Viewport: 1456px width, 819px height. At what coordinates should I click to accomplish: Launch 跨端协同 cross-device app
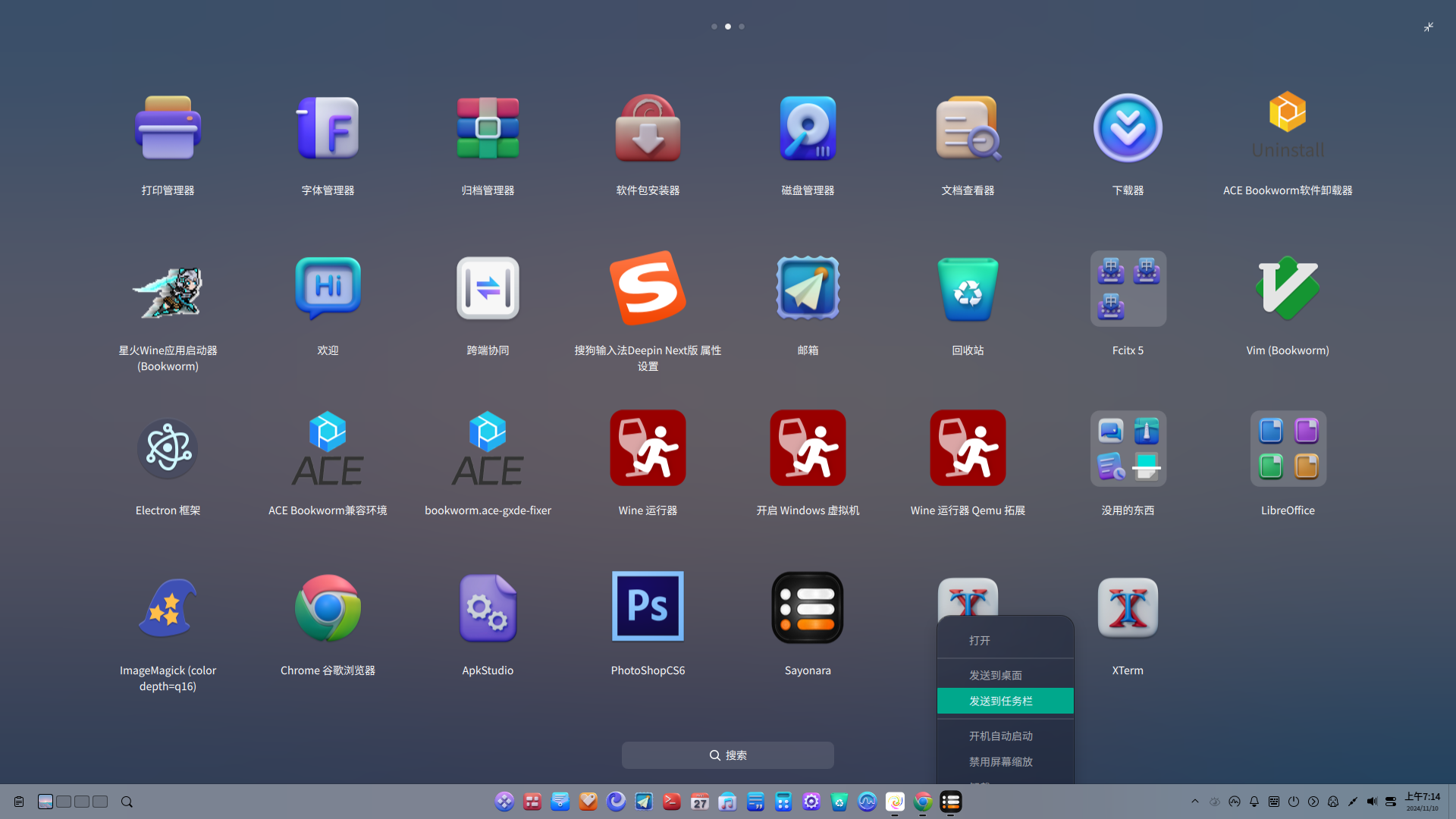pos(488,288)
